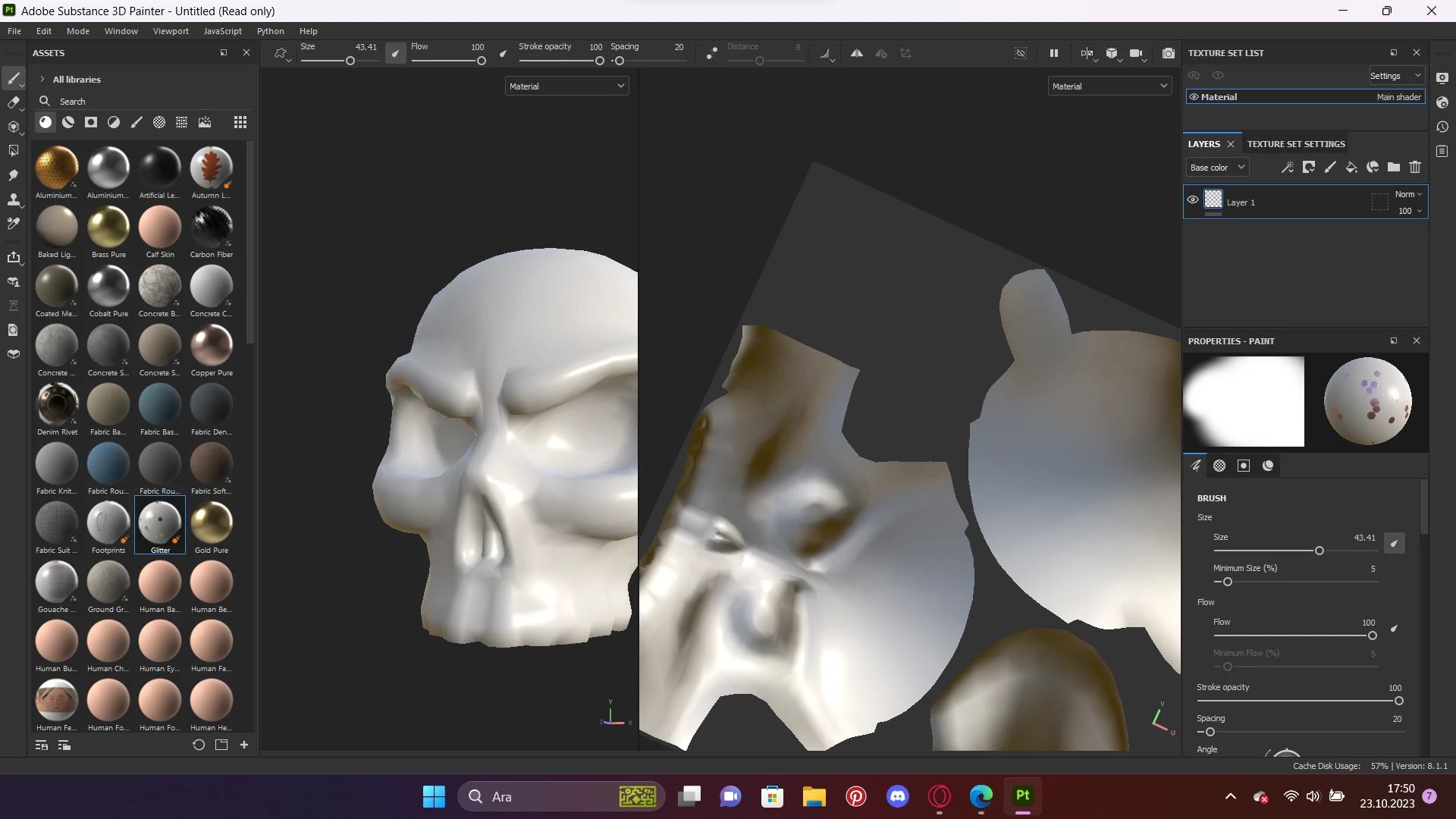Viewport: 1456px width, 819px height.
Task: Click the Stroke opacity slider handle in Properties
Action: [x=1399, y=701]
